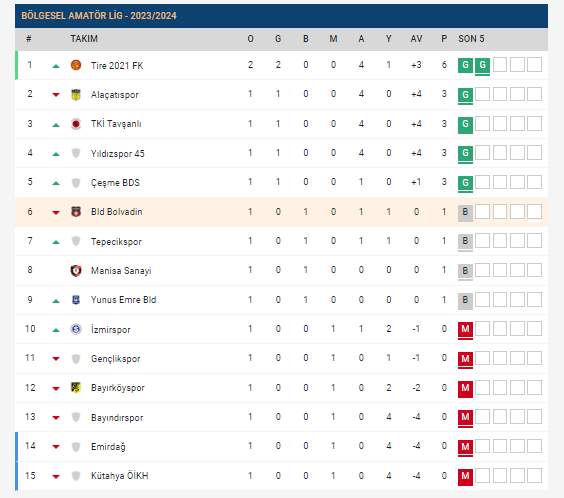564x498 pixels.
Task: Click the Bölgesel Amatör Lig 2023/2024 title
Action: tap(99, 16)
